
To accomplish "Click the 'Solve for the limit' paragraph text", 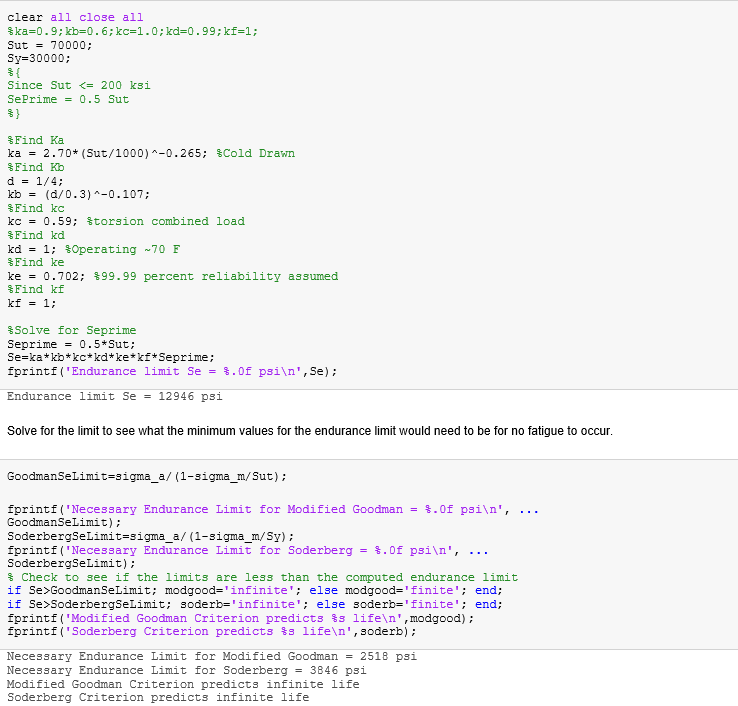I will coord(309,431).
